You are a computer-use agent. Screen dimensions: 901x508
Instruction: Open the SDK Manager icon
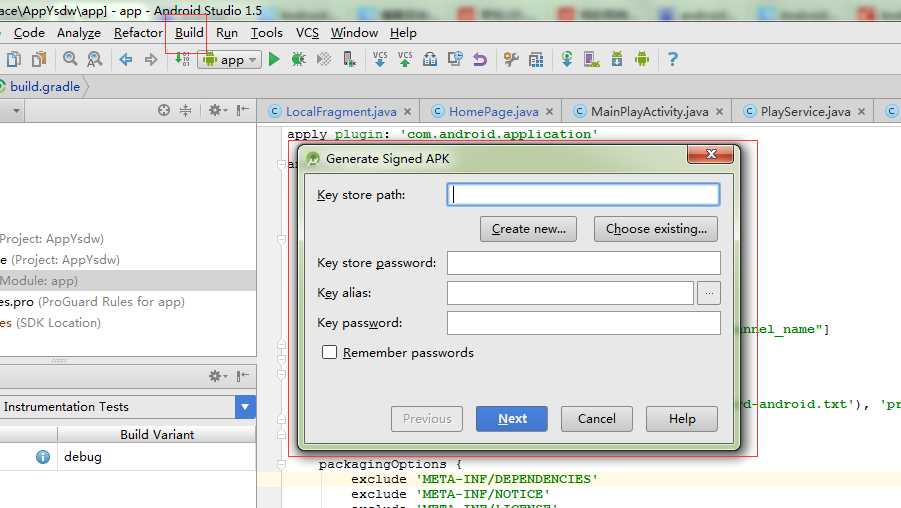point(617,59)
